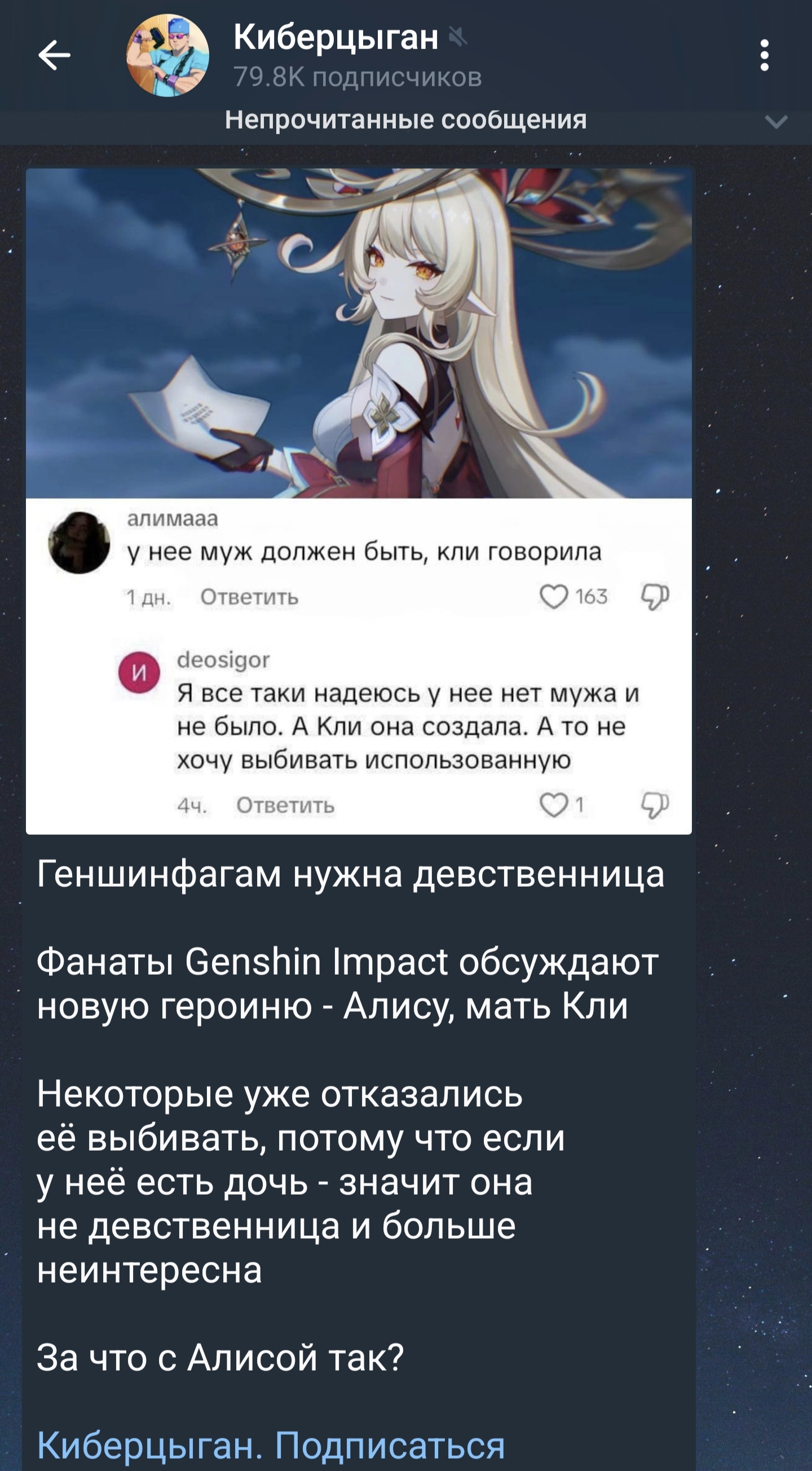The width and height of the screenshot is (812, 1471).
Task: Open deosigor's red И avatar
Action: coord(139,673)
